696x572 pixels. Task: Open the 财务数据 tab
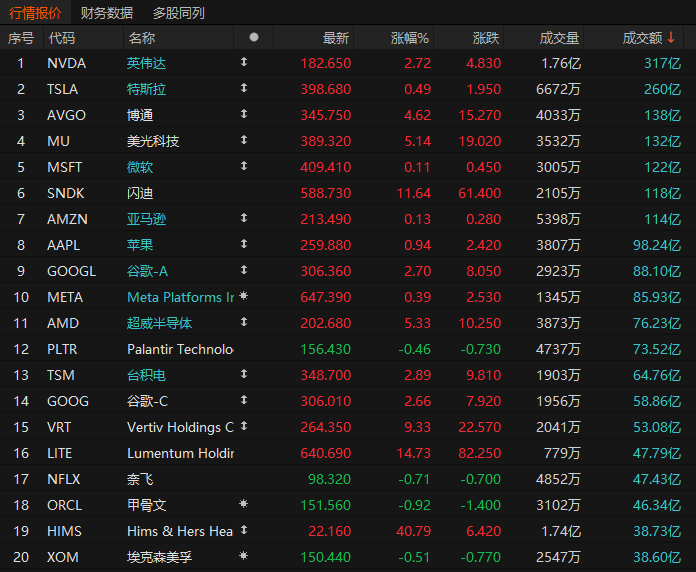[107, 13]
